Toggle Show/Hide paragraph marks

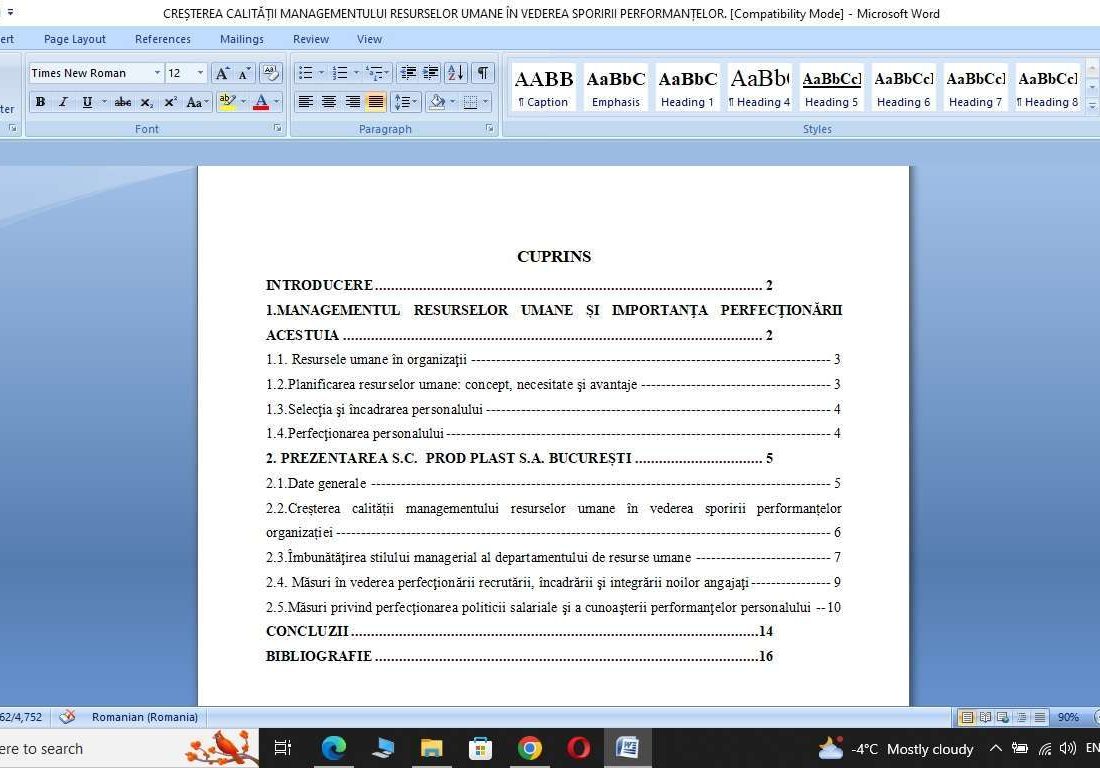[481, 73]
